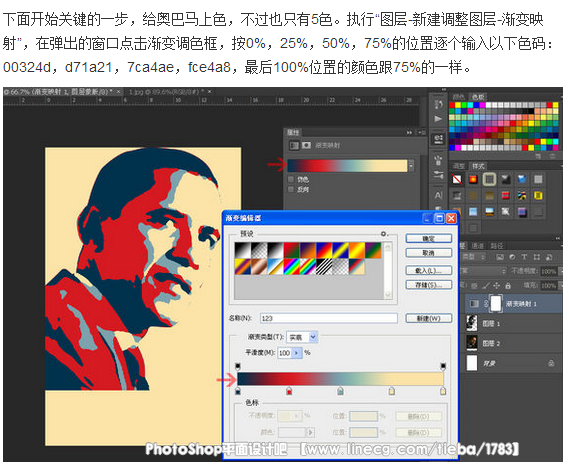The image size is (569, 466).
Task: Select the cream color stop at 100%
Action: [x=443, y=391]
